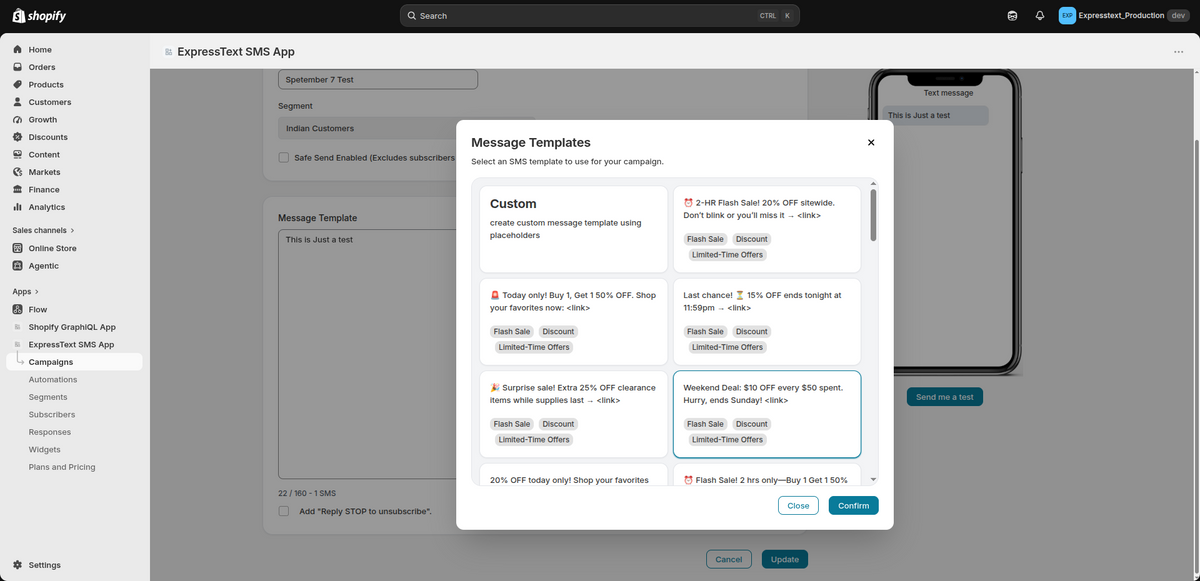Go to Responses in app menu
Screen dimensions: 1200x581
pyautogui.click(x=50, y=432)
